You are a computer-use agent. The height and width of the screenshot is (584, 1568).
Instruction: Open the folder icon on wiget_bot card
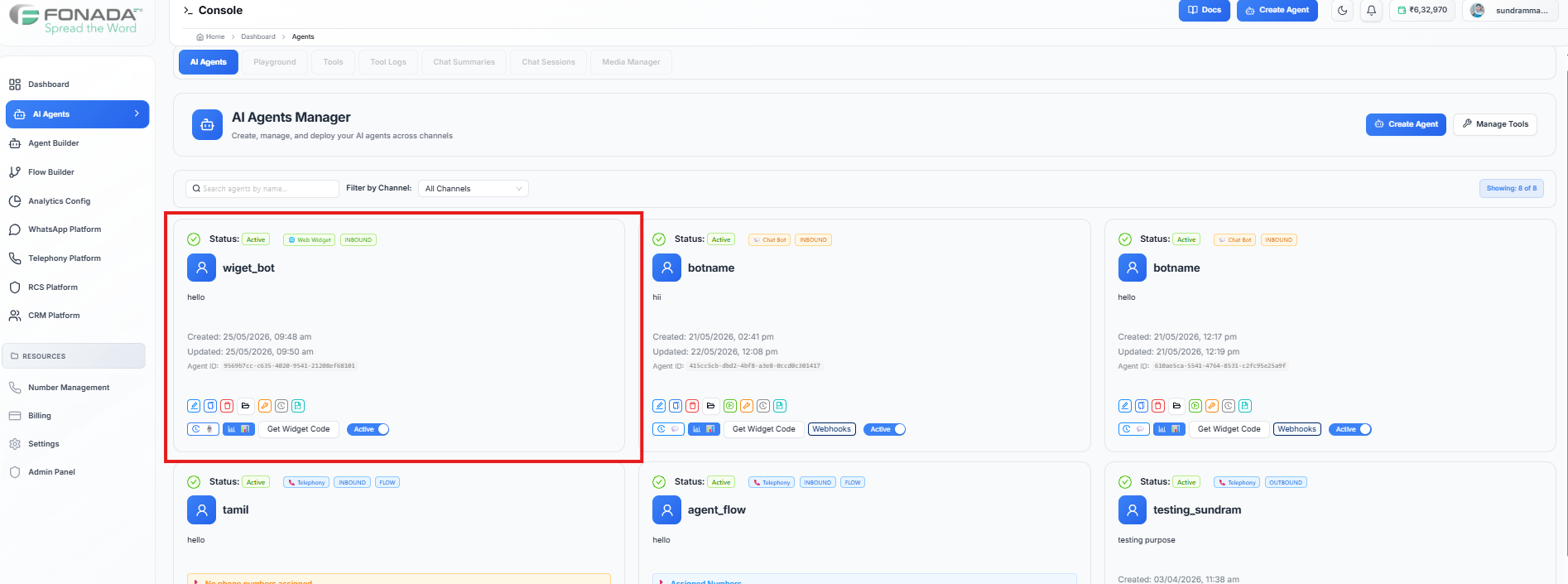pos(245,406)
